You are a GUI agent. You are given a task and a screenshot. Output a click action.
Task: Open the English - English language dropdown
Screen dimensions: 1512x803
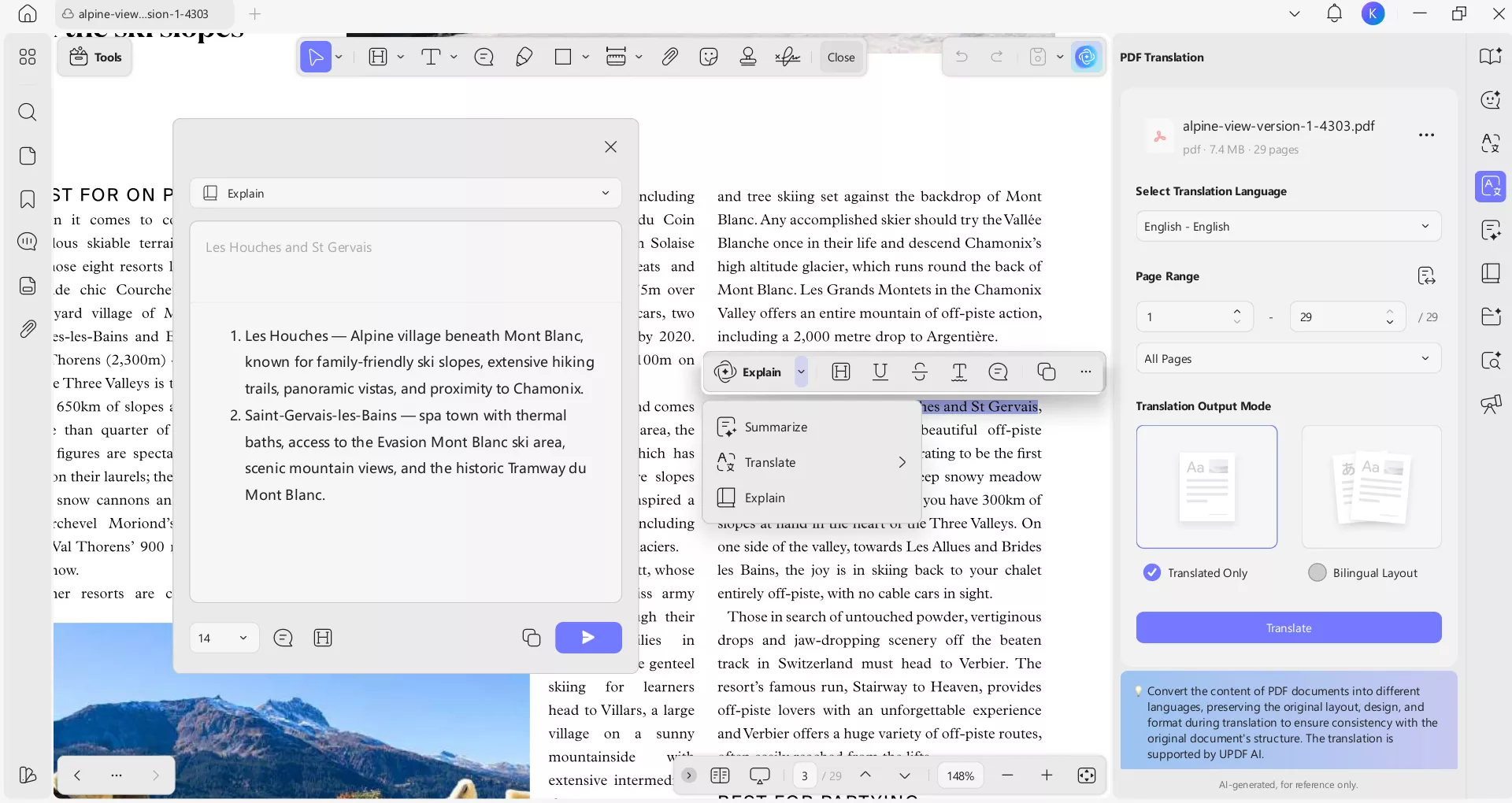(x=1288, y=227)
